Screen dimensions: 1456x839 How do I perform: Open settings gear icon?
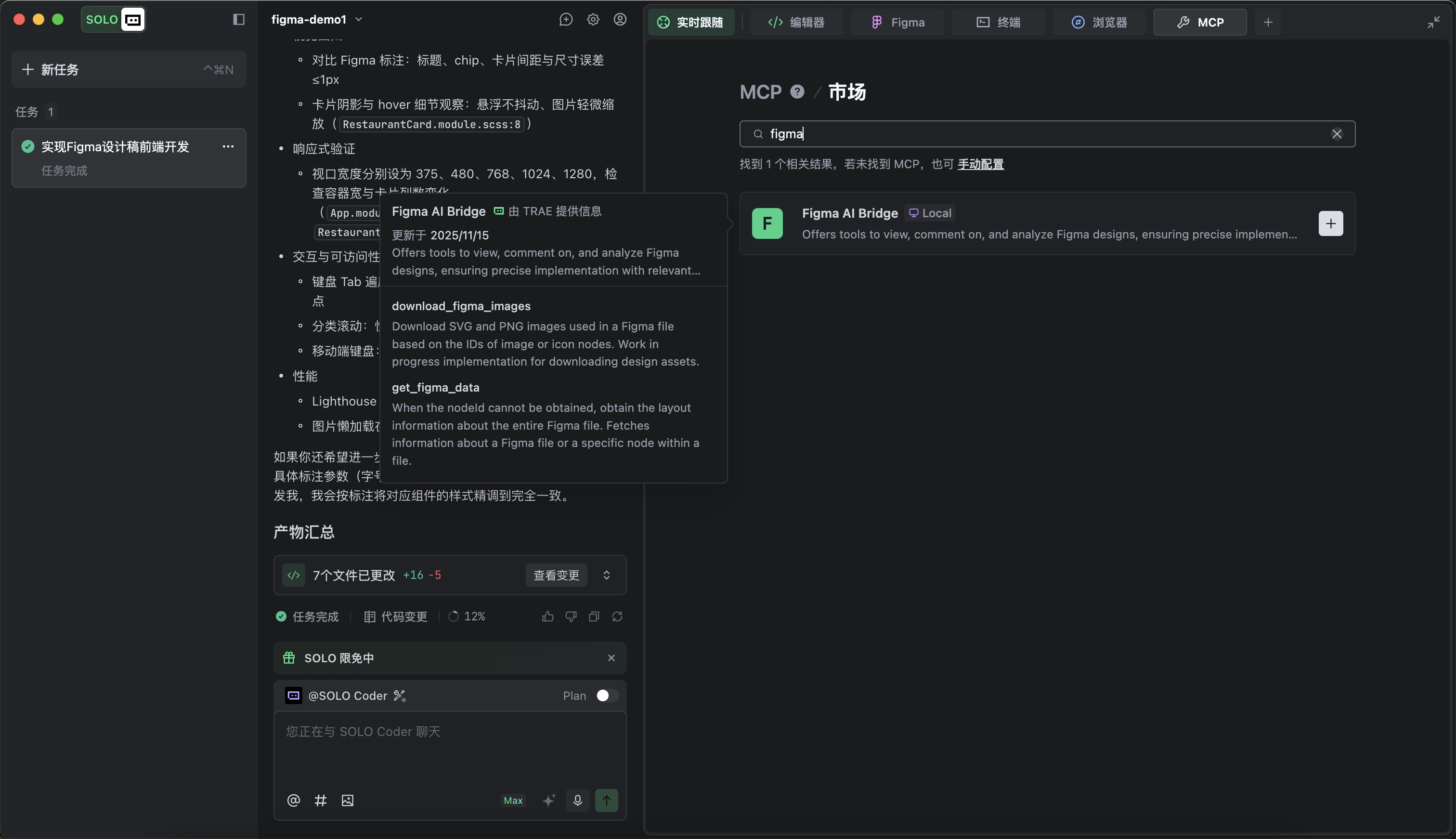click(x=593, y=20)
